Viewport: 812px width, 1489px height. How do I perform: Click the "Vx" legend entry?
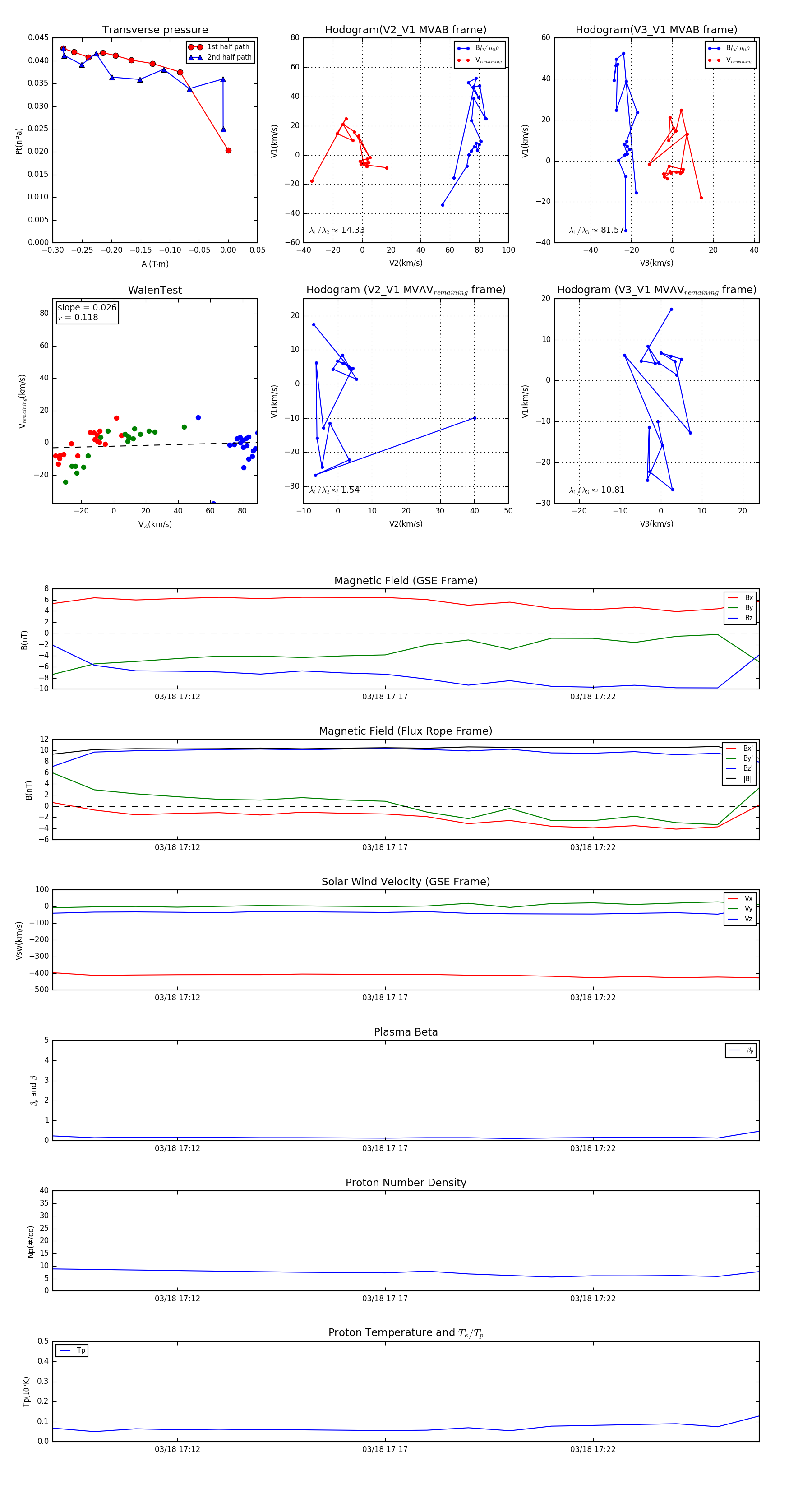740,899
